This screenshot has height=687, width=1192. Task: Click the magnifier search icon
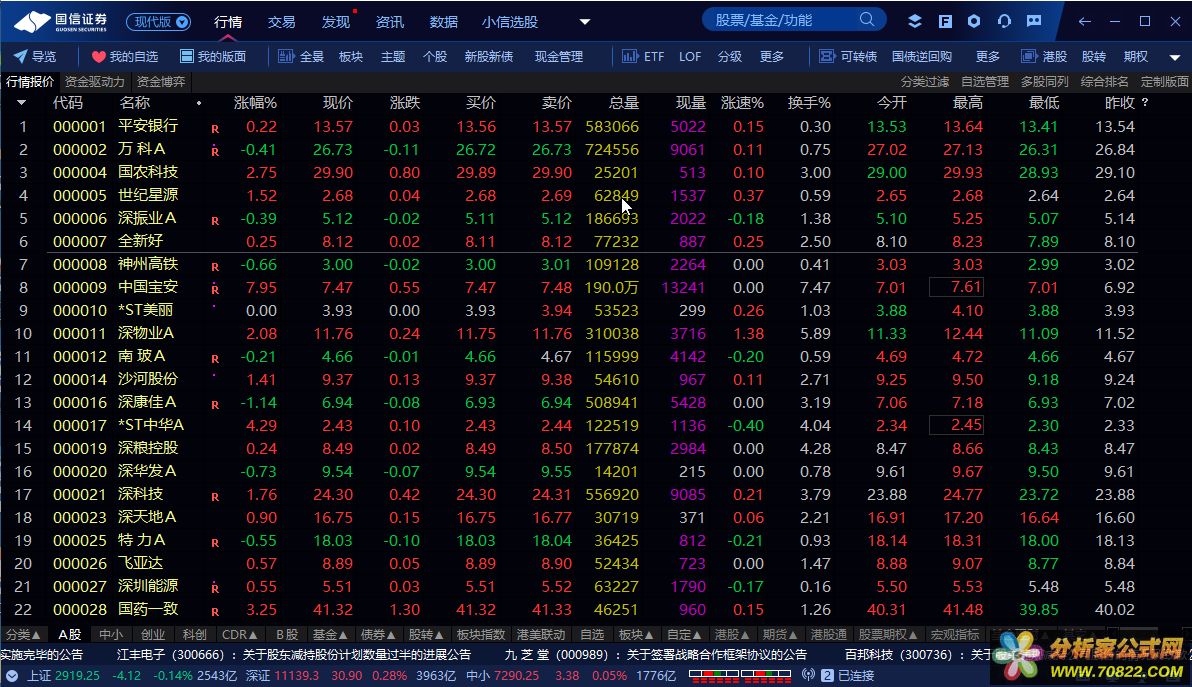(x=867, y=20)
